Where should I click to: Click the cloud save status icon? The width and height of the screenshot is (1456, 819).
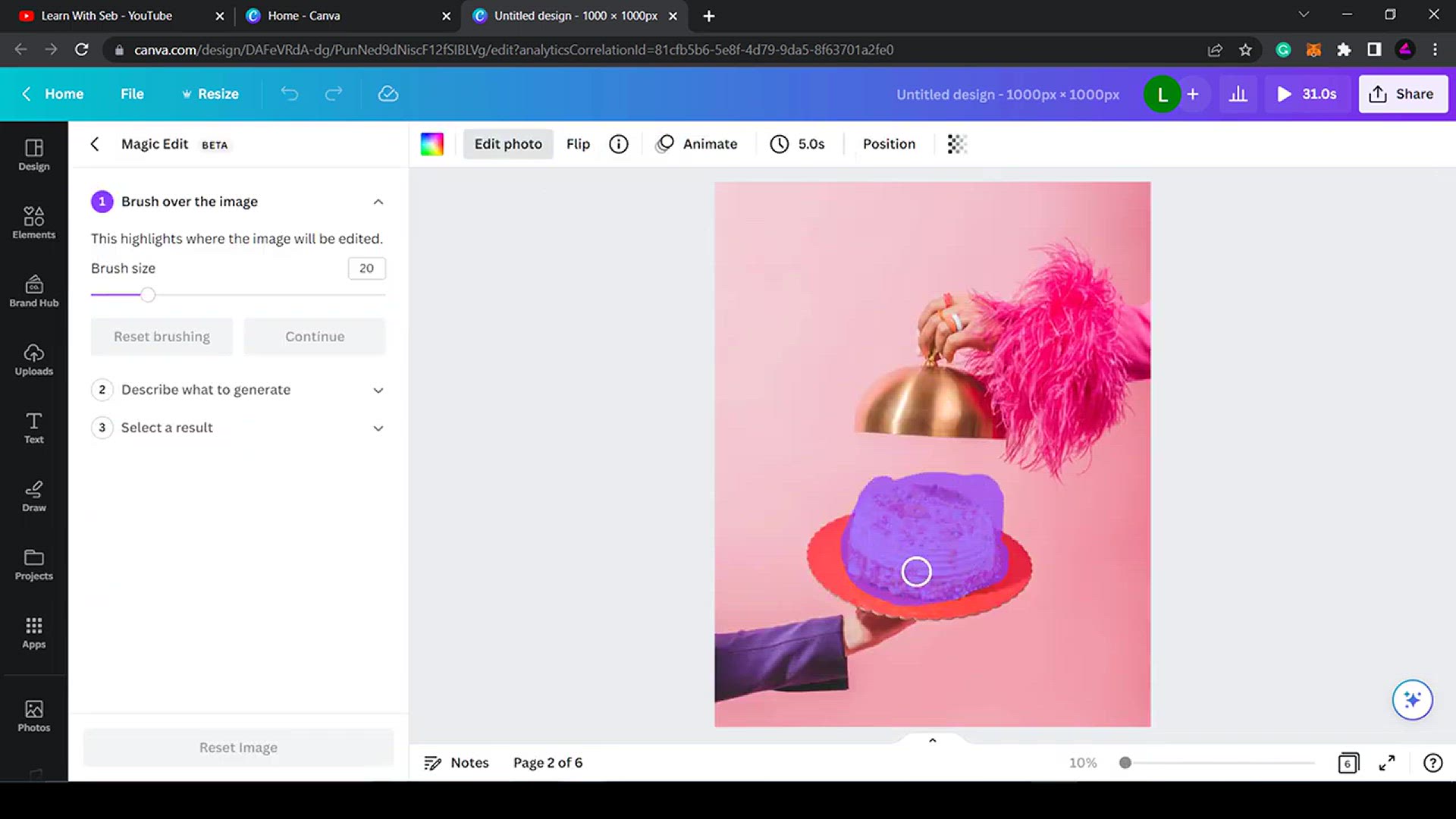[x=388, y=93]
